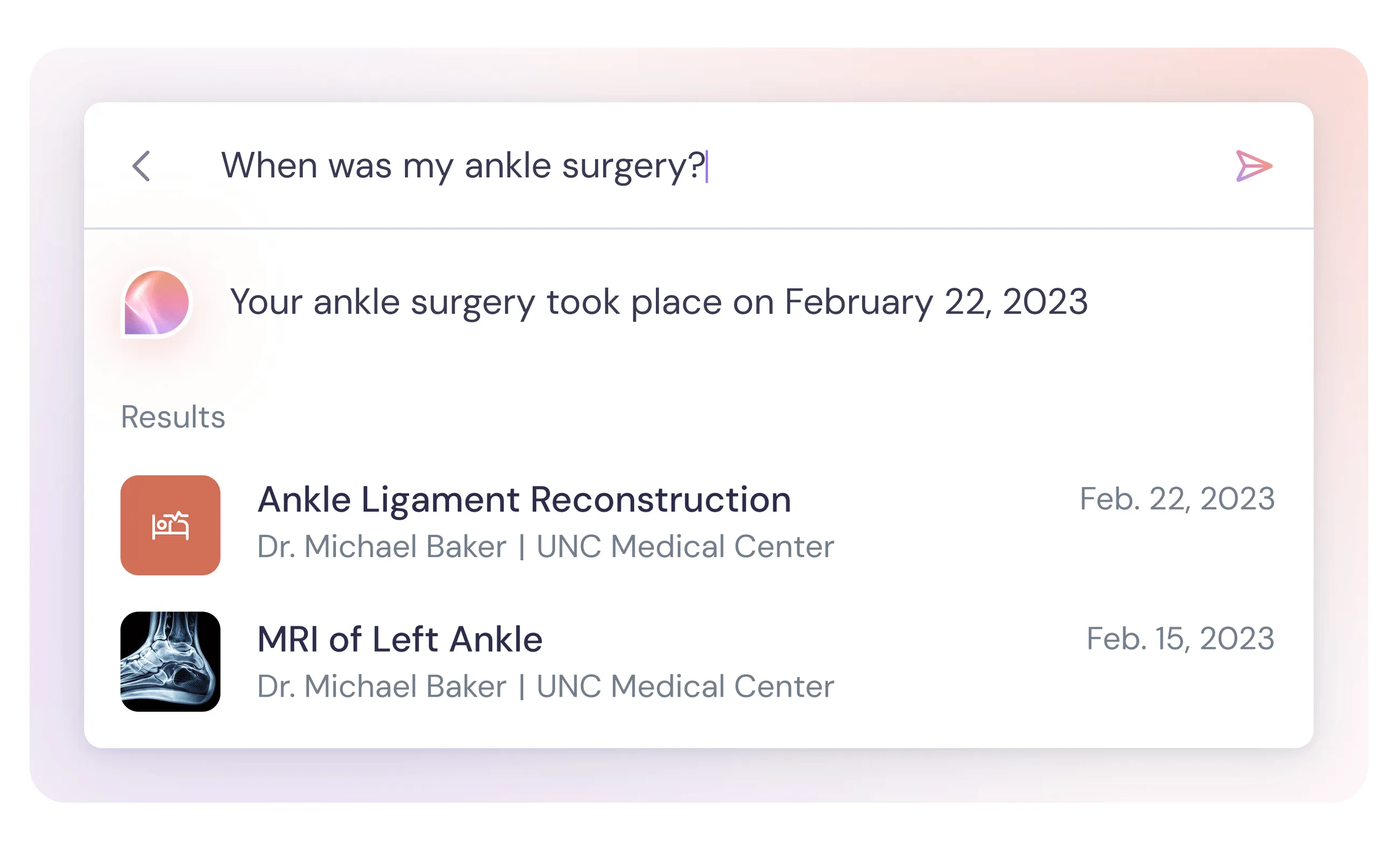
Task: Click the pink send arrow to submit the question
Action: pyautogui.click(x=1254, y=166)
